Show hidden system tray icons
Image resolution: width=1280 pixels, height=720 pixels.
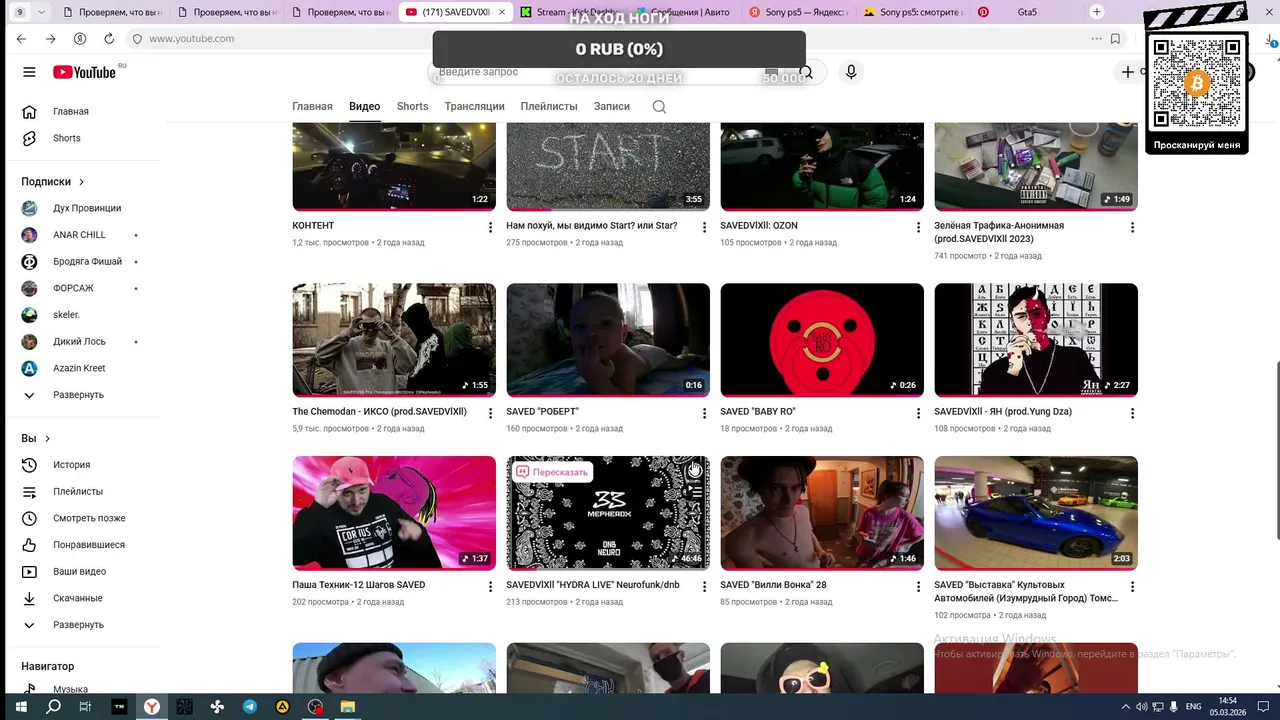(x=1126, y=706)
